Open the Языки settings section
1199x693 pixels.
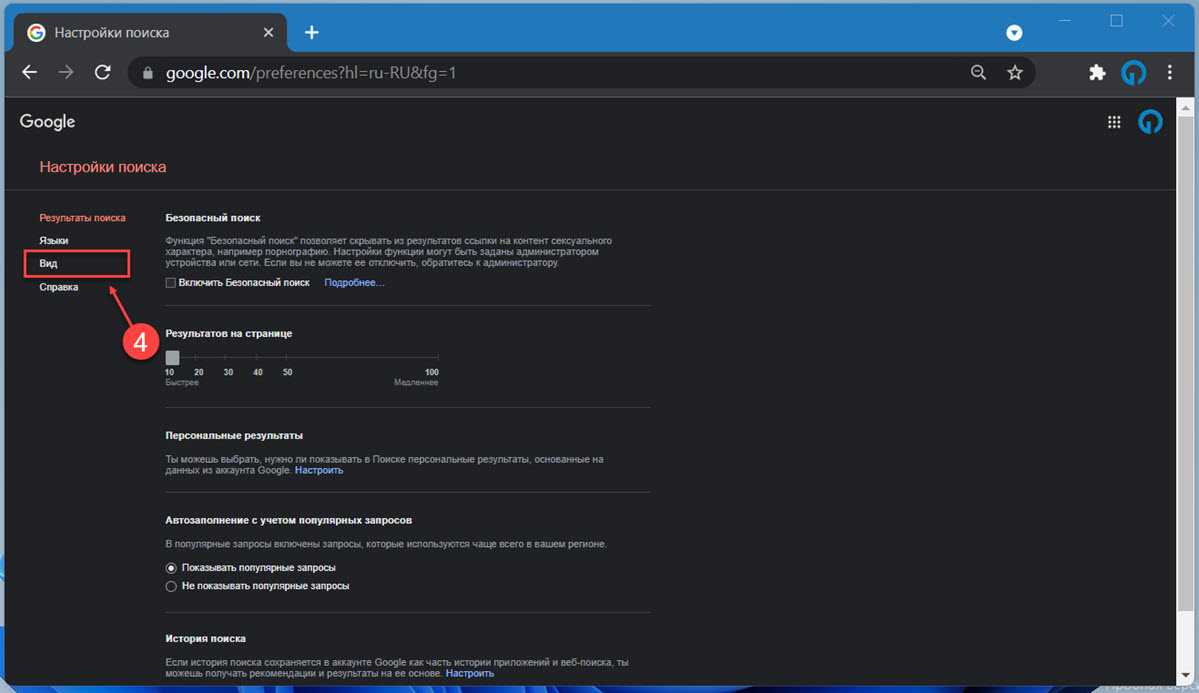[54, 241]
